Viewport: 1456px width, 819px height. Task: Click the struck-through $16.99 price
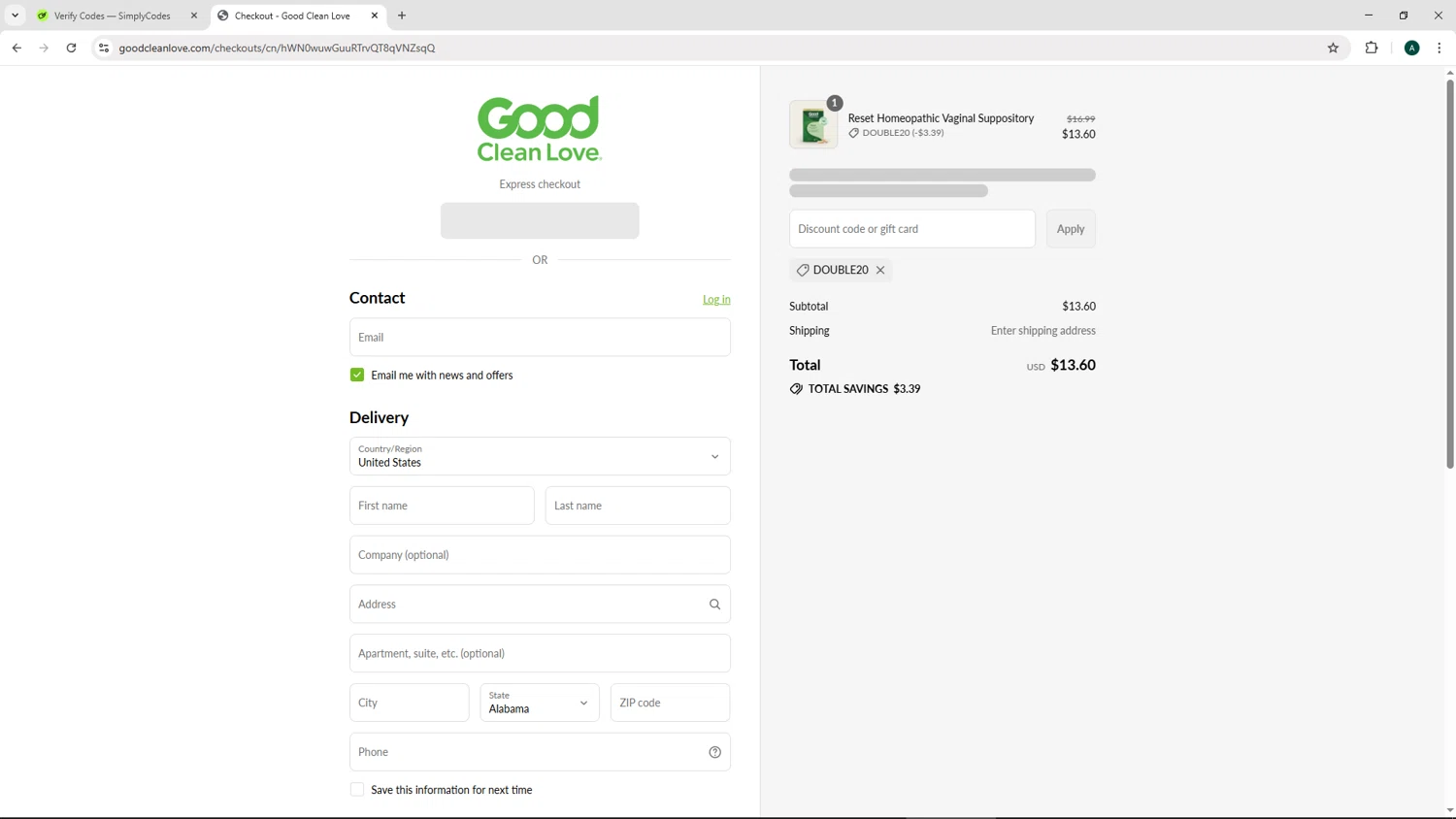(x=1080, y=119)
